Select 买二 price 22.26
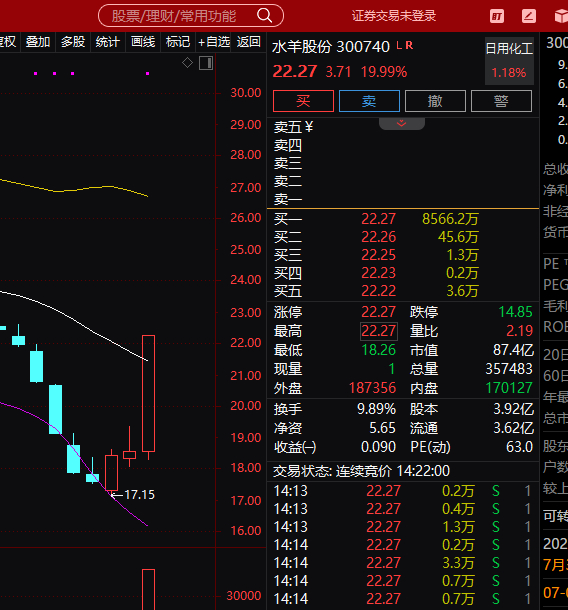Viewport: 568px width, 610px height. 379,237
